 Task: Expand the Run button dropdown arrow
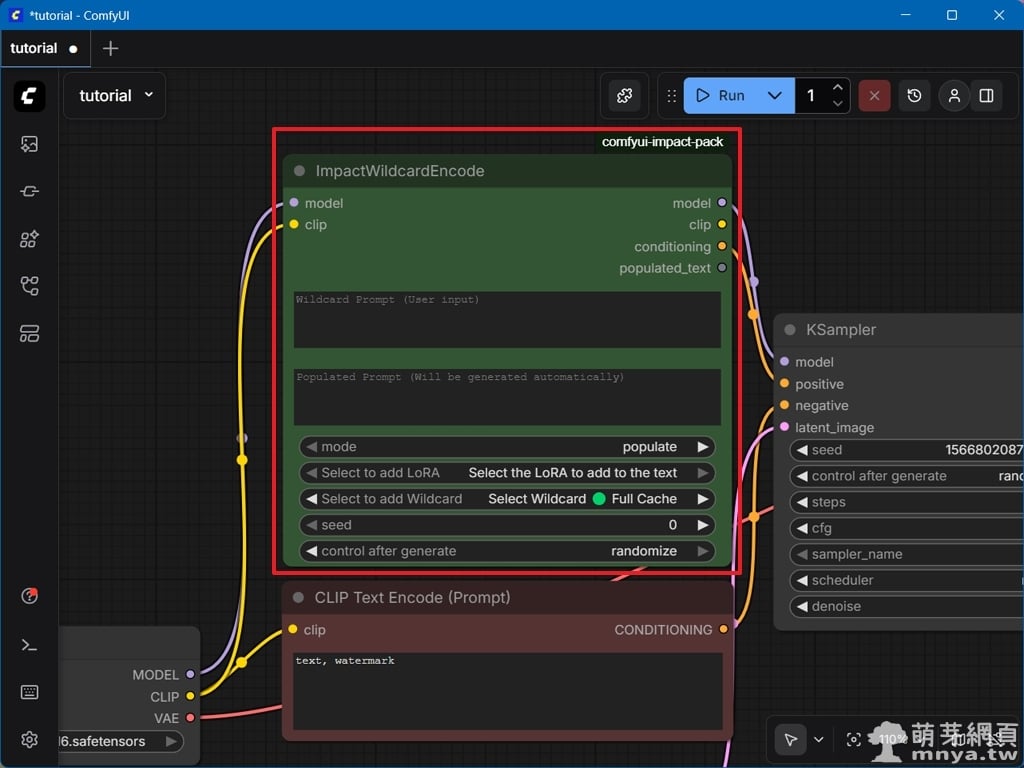tap(775, 96)
